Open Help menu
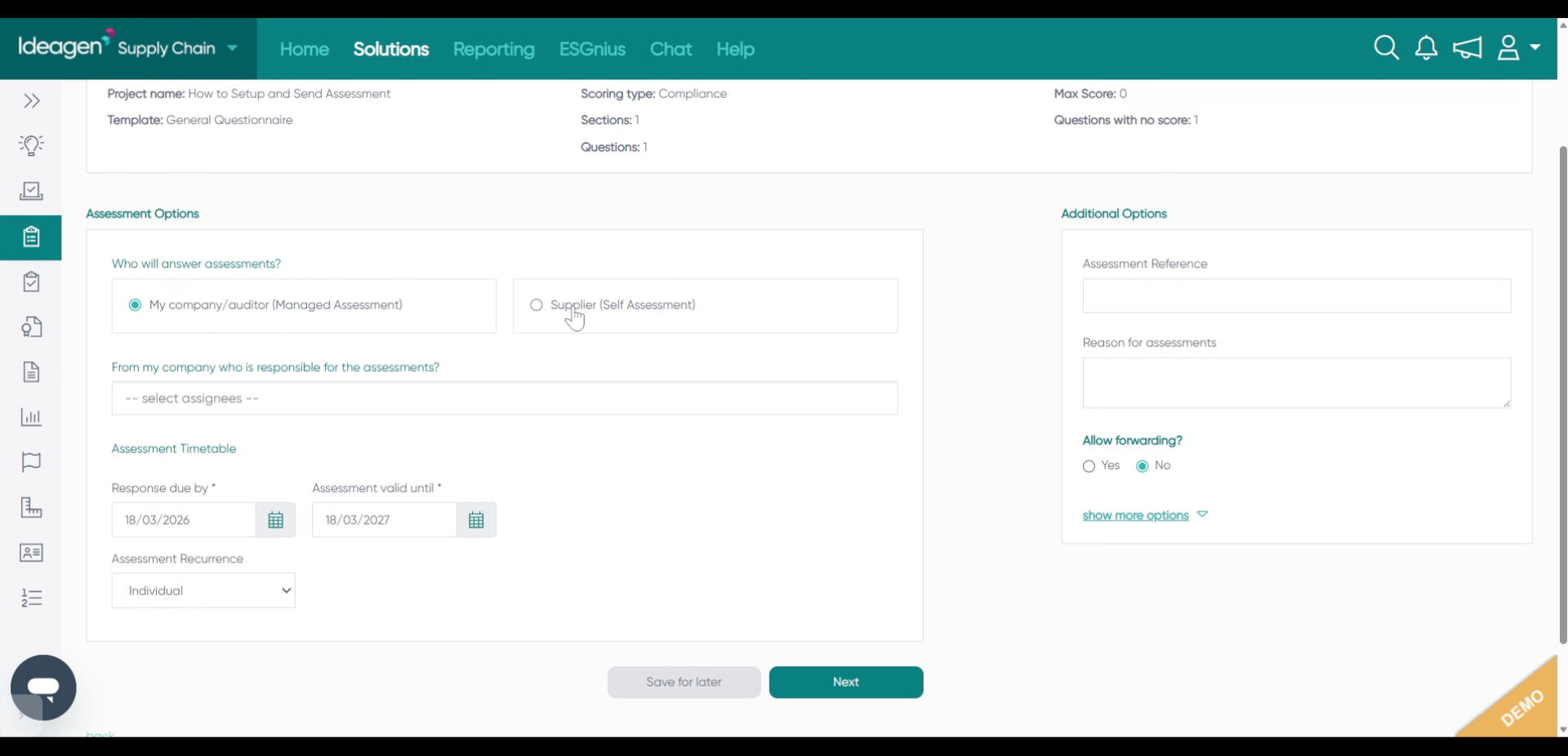Viewport: 1568px width, 756px height. [735, 49]
